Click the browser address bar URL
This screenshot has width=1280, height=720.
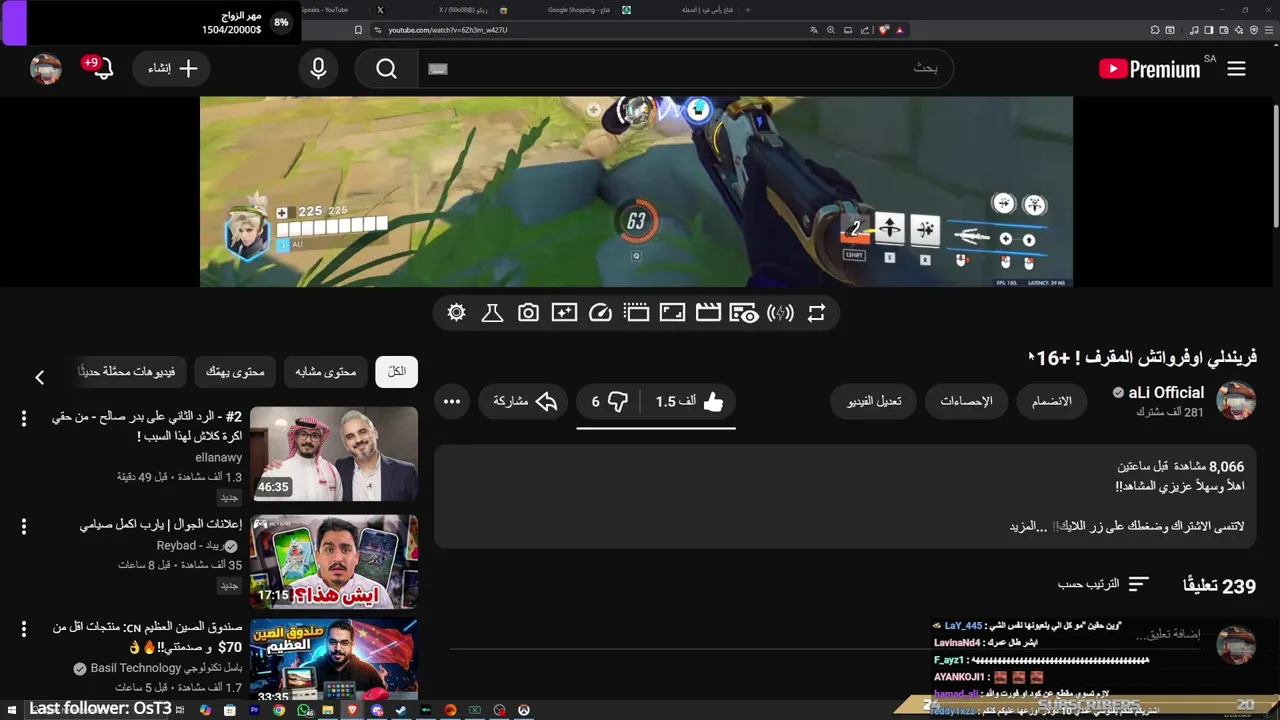click(x=447, y=30)
